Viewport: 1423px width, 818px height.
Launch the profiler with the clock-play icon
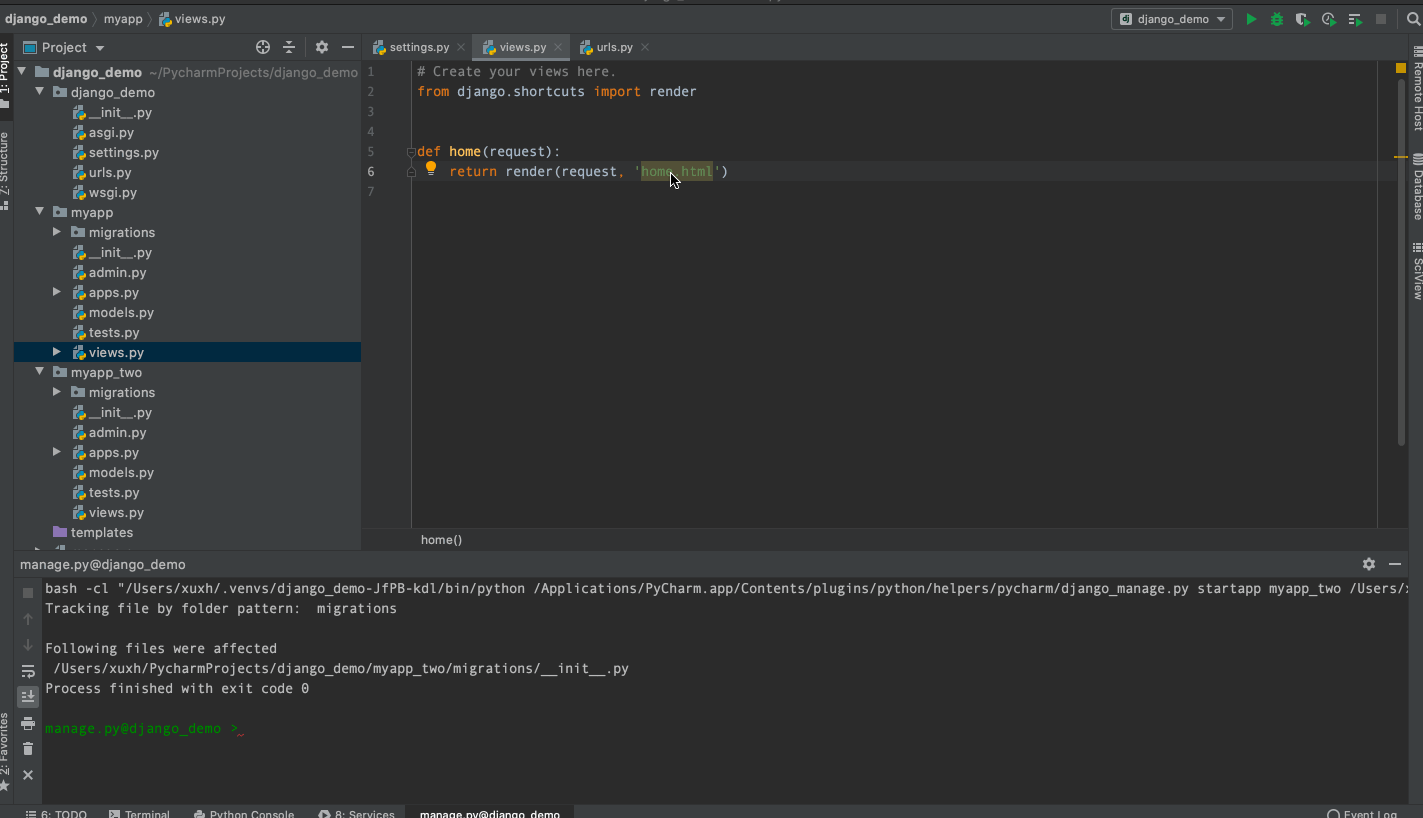coord(1328,19)
